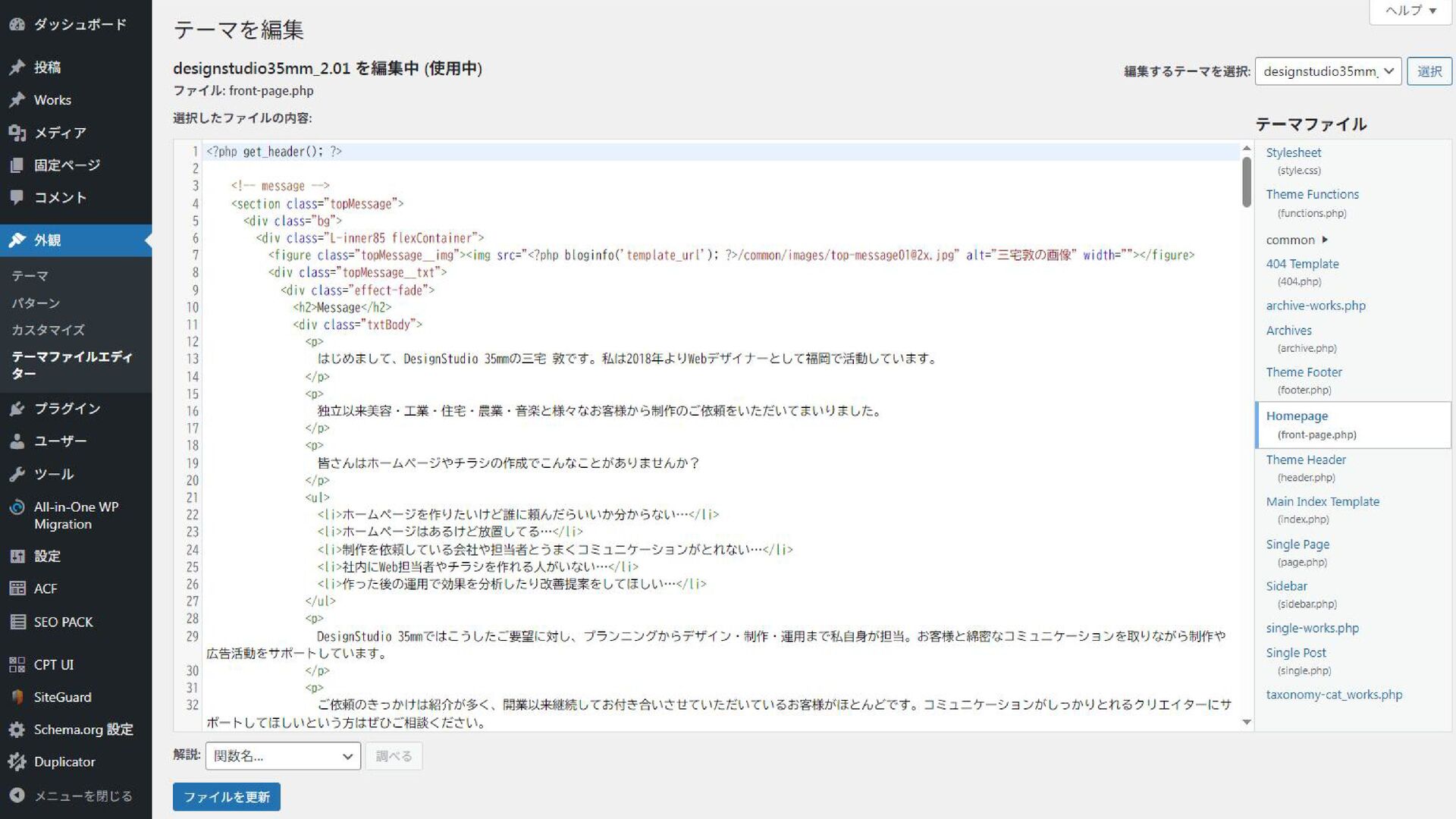Open the Customize submenu item

(48, 330)
